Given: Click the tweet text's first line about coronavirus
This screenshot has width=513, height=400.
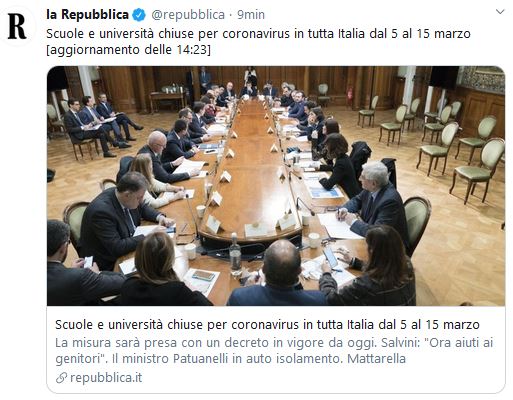Looking at the screenshot, I should (x=258, y=34).
